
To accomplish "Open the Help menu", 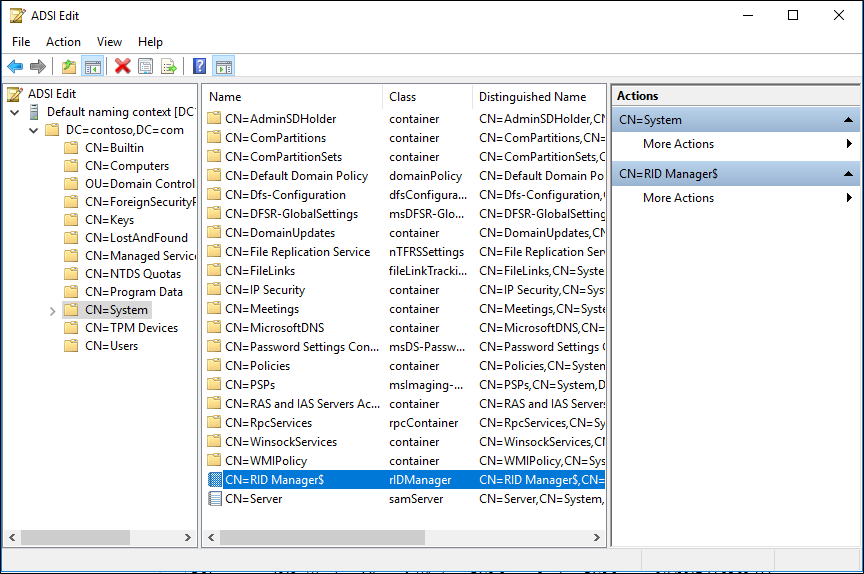I will 150,42.
